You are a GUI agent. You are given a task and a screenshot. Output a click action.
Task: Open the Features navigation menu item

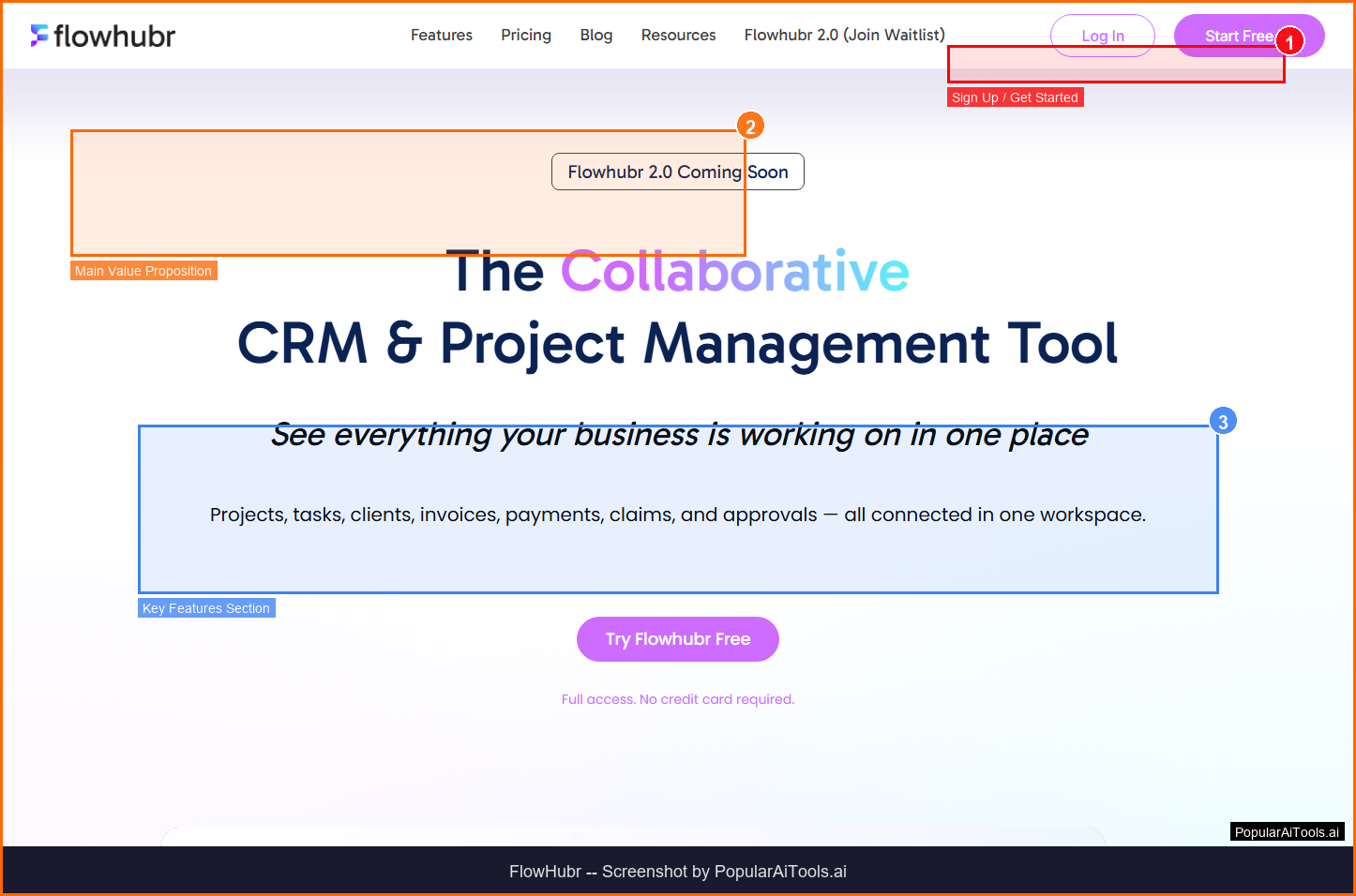pyautogui.click(x=441, y=36)
